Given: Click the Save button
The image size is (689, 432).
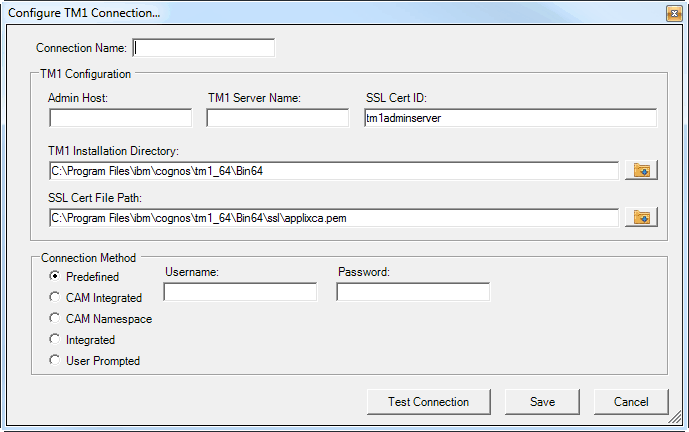Looking at the screenshot, I should pos(543,402).
